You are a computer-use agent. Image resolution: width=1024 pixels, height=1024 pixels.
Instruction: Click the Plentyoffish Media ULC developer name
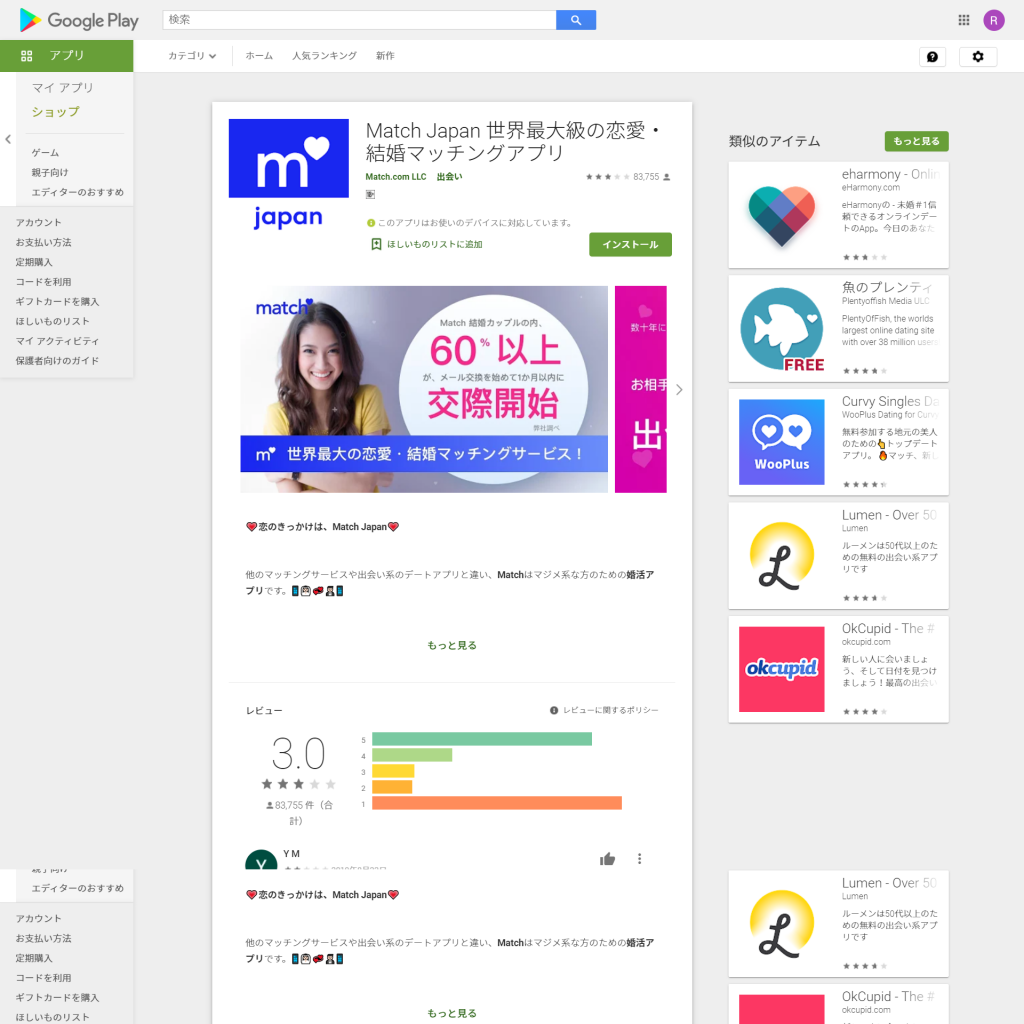pyautogui.click(x=885, y=301)
